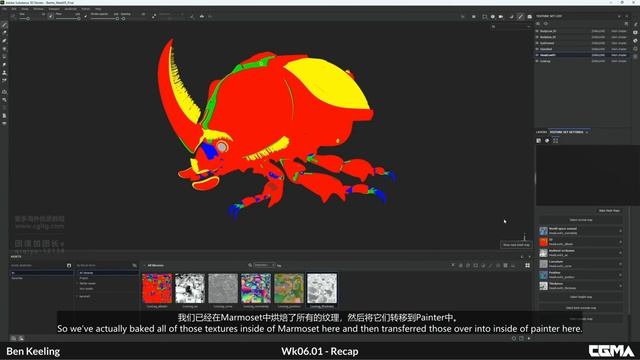Select the Clone stamp tool in the left toolbar

(x=4, y=73)
